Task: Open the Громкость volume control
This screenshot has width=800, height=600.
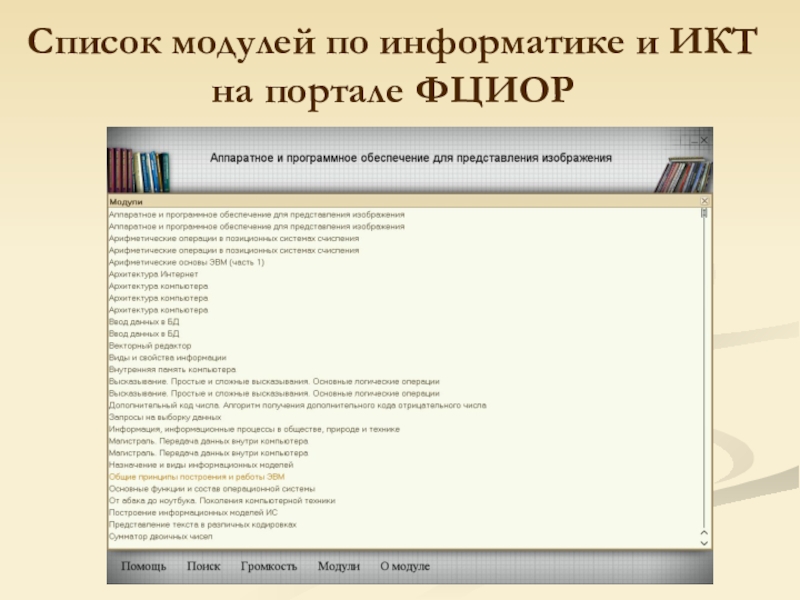Action: [x=269, y=566]
